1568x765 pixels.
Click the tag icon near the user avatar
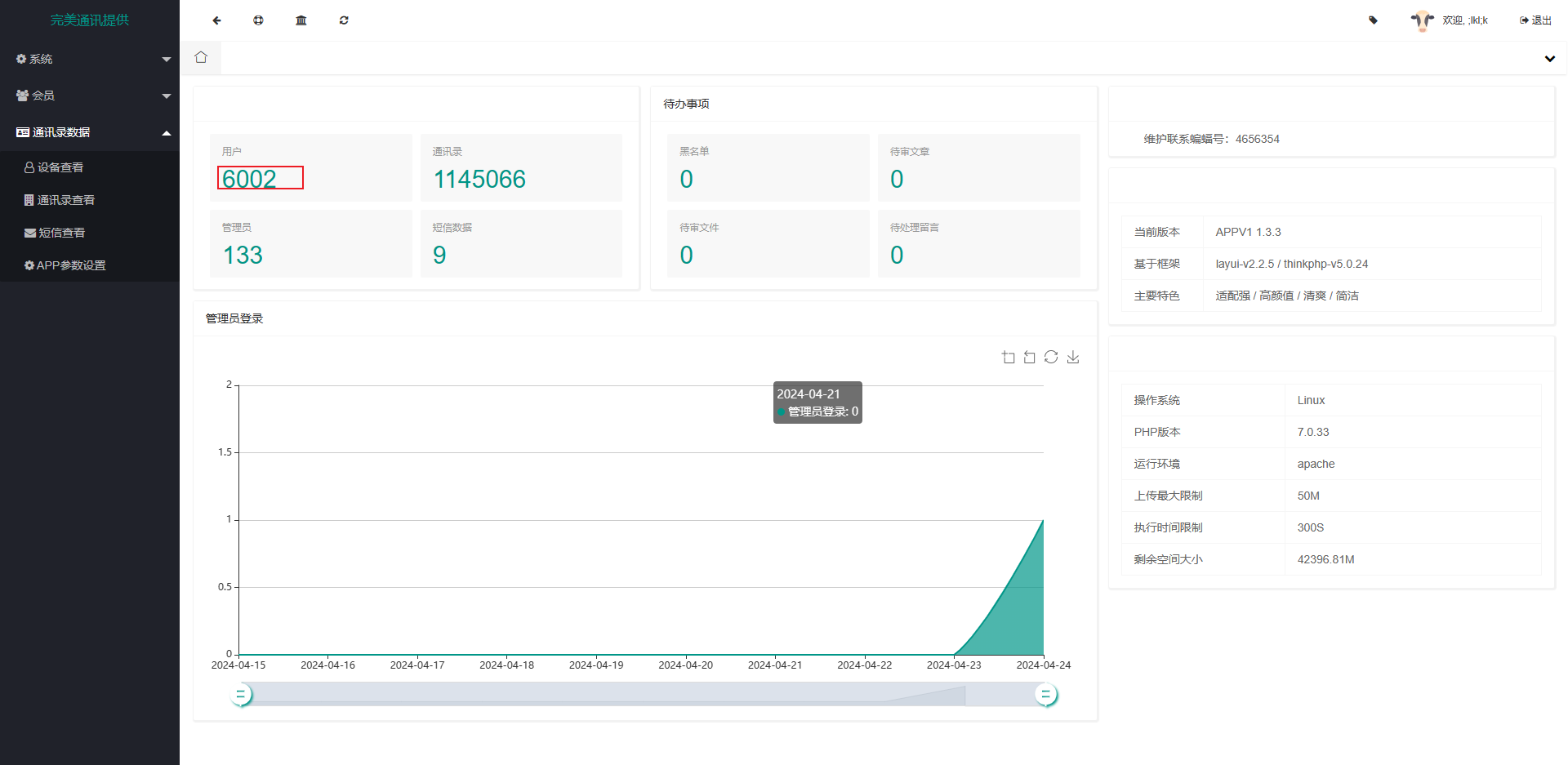coord(1373,20)
